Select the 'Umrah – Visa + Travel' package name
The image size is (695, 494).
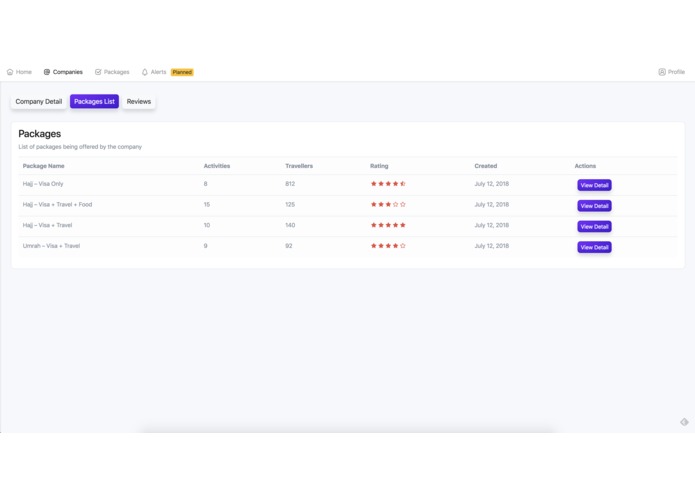click(51, 246)
